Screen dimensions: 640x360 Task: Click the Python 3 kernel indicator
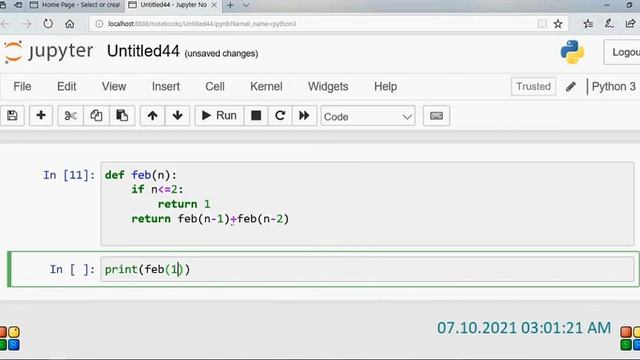pyautogui.click(x=613, y=87)
